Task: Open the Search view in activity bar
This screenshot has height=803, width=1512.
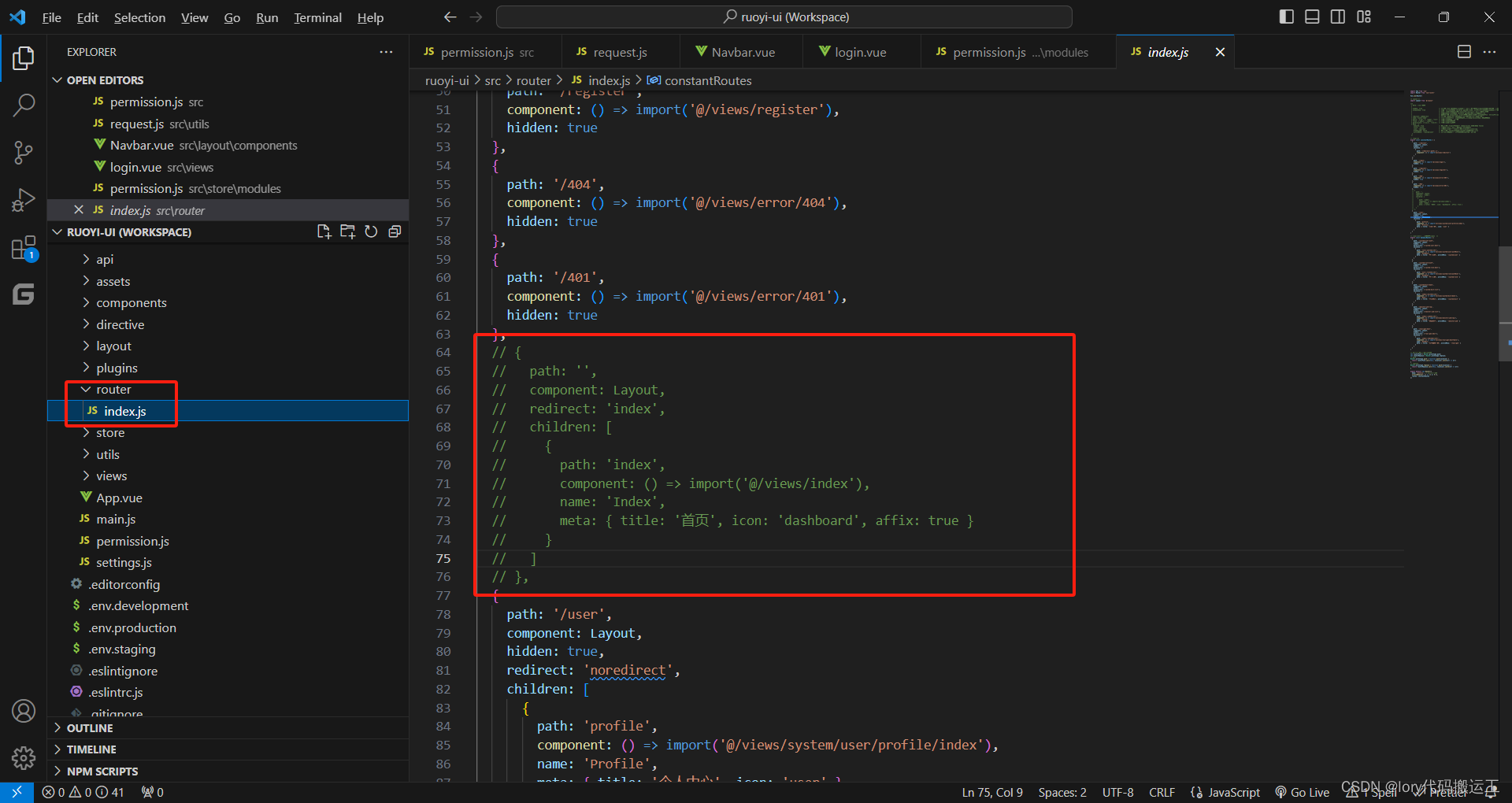Action: coord(24,105)
